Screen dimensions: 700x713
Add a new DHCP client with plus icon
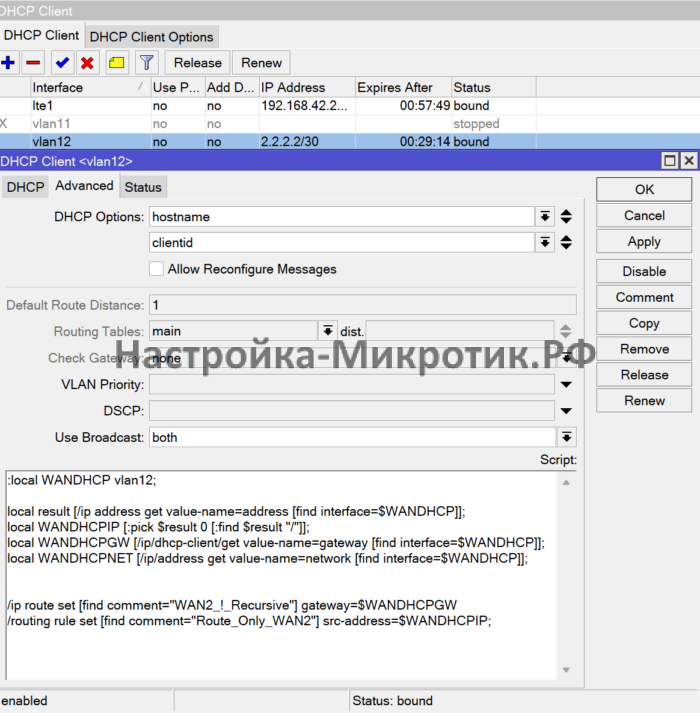click(x=8, y=63)
